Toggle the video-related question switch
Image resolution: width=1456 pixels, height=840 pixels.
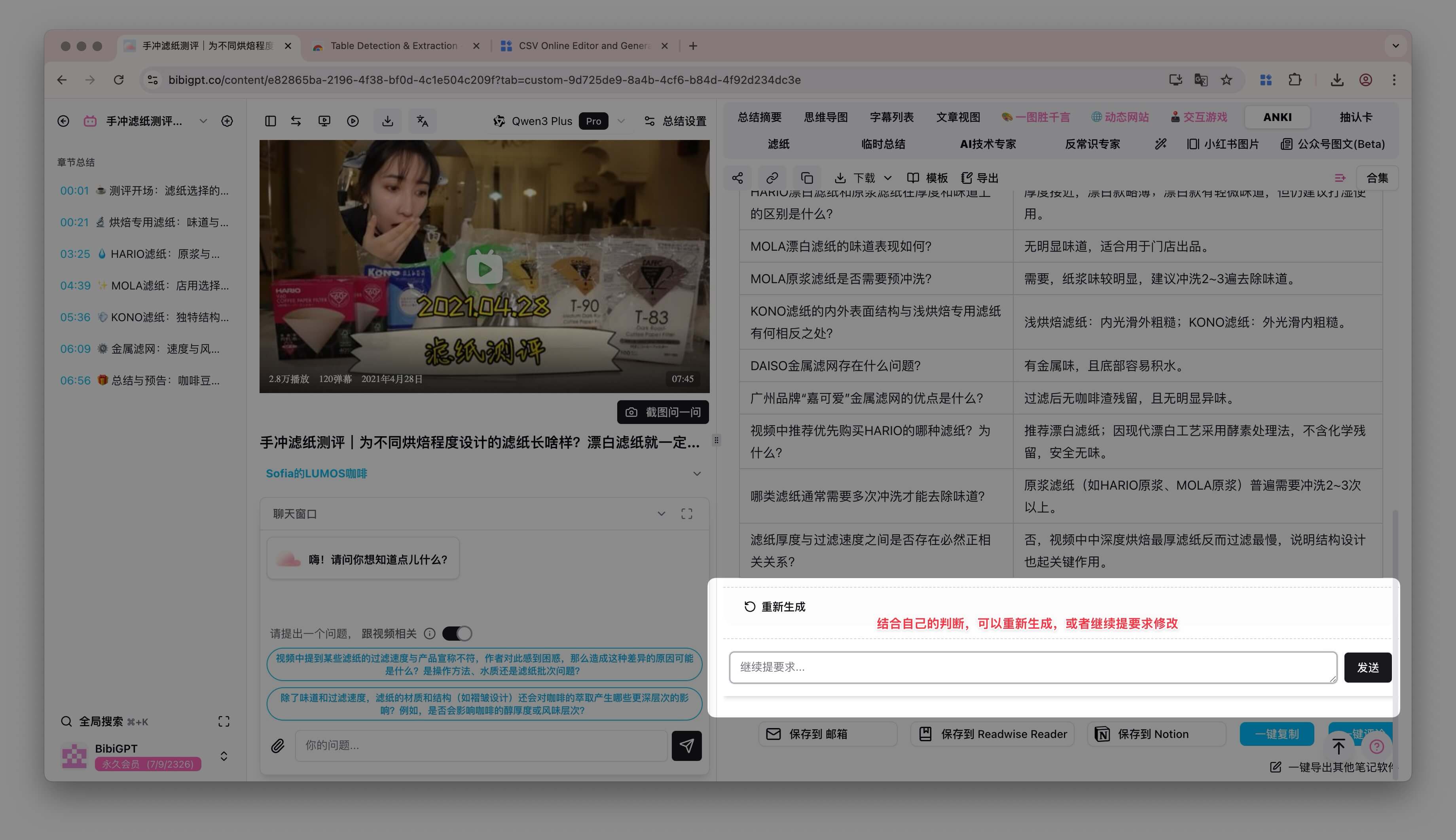(x=457, y=634)
